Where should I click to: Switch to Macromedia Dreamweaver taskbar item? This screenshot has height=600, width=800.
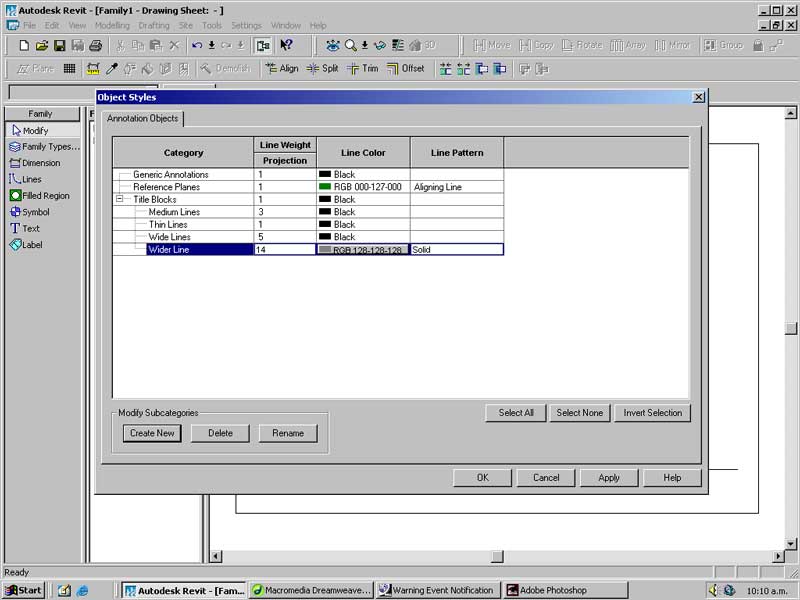click(x=311, y=590)
